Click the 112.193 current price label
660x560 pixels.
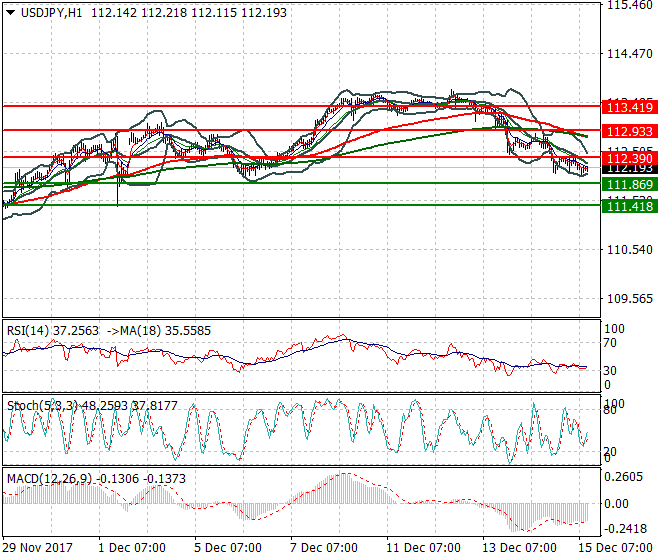(x=630, y=169)
